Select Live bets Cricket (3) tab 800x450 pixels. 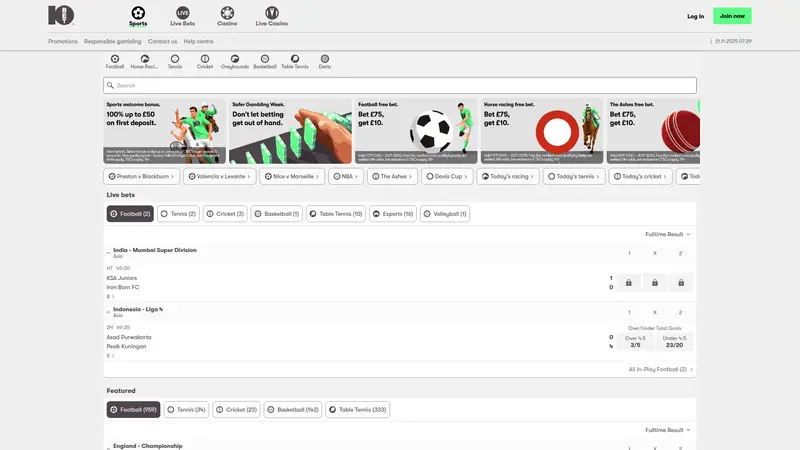click(225, 214)
